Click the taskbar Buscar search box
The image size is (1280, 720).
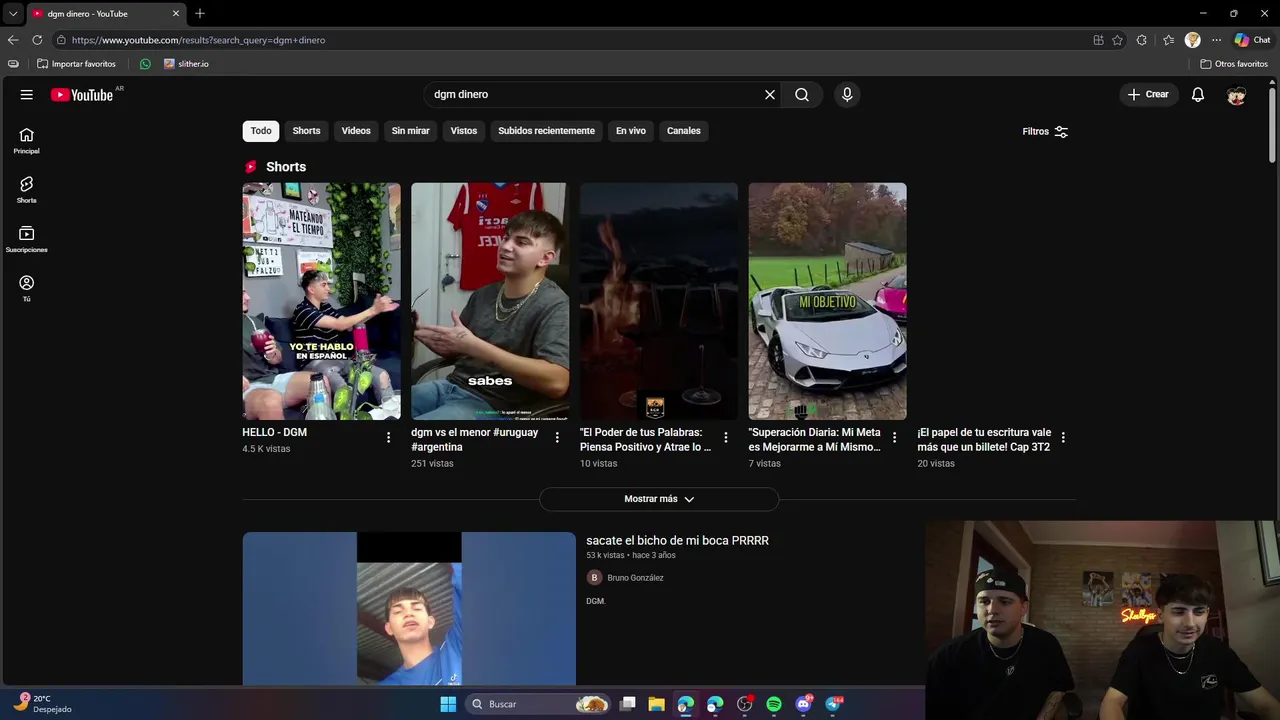pos(539,704)
